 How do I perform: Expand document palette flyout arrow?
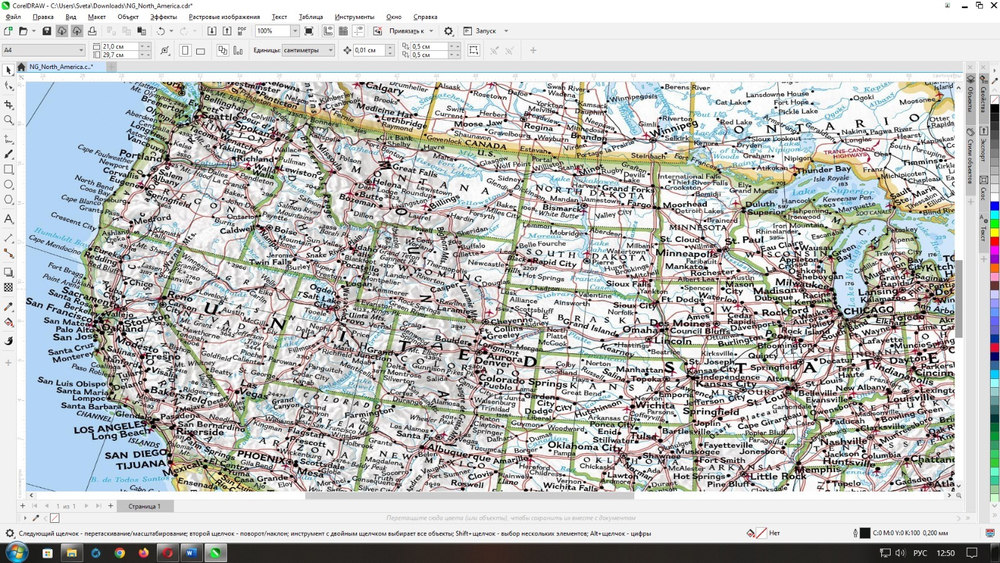tap(25, 518)
